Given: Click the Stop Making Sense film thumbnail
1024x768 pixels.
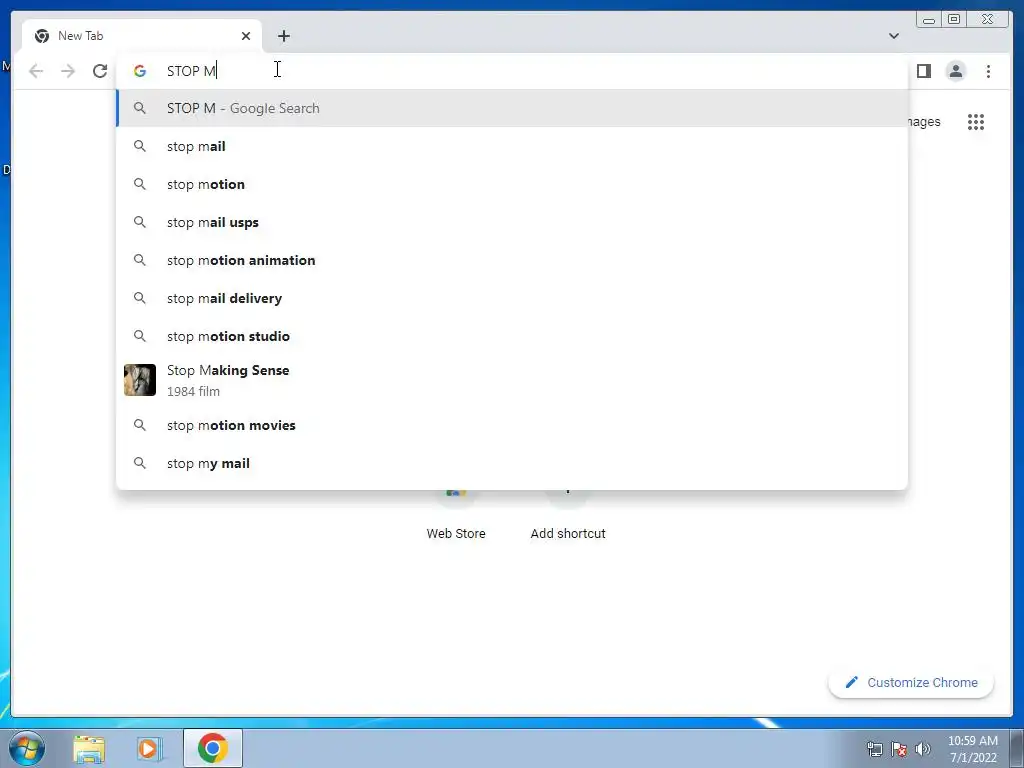Looking at the screenshot, I should pyautogui.click(x=140, y=380).
